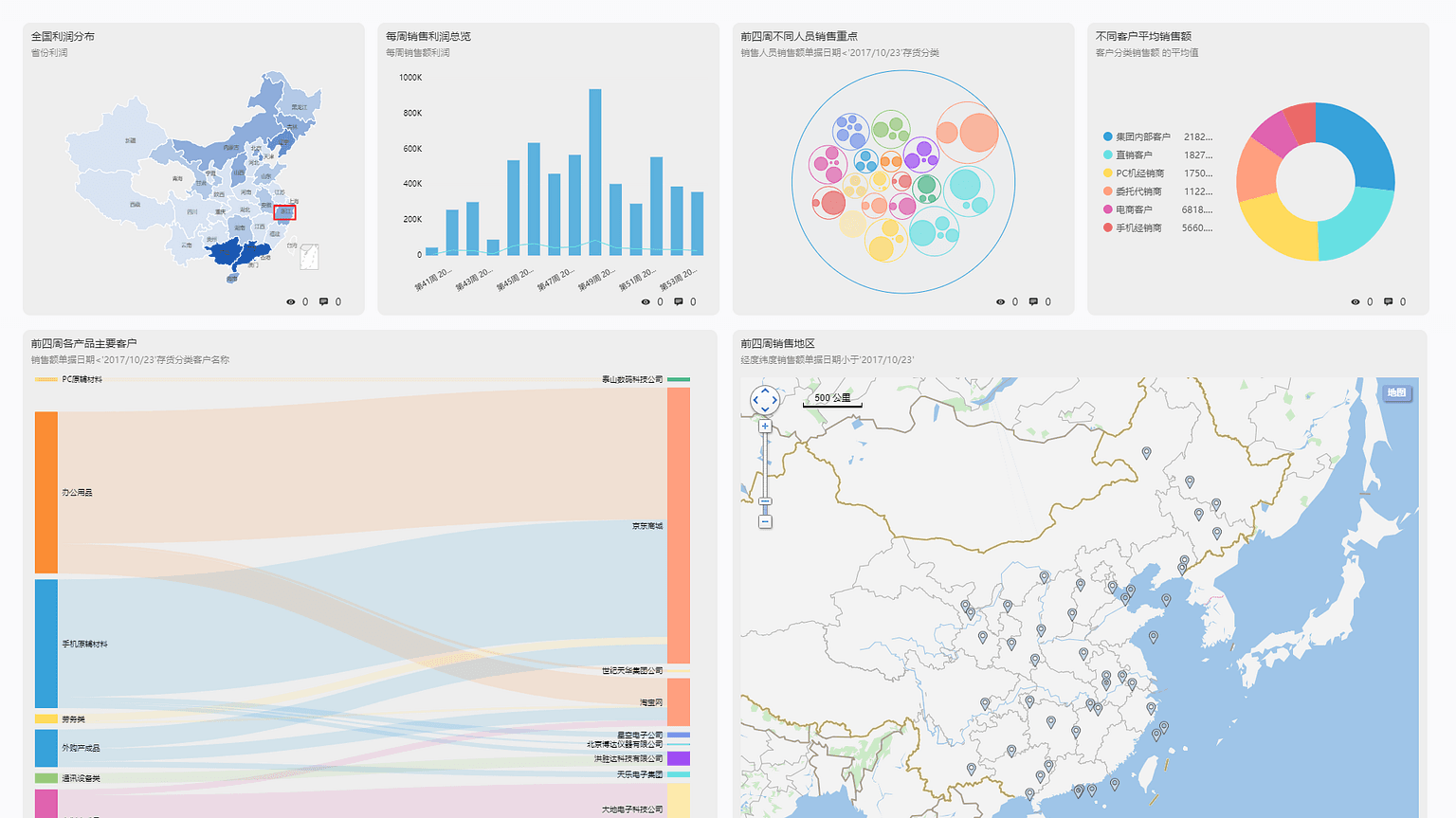Open comments icon on 全国利润分布 card
Screen dimensions: 1456x818
pos(324,302)
